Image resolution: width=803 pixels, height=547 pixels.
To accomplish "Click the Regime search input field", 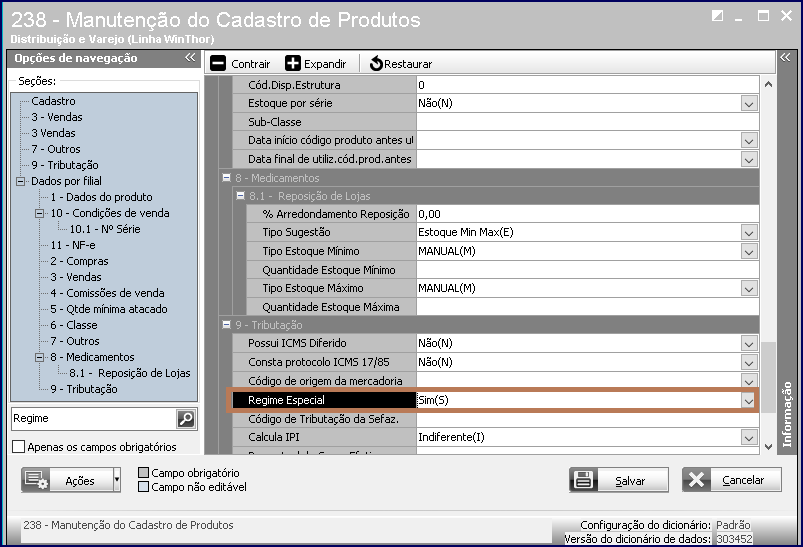I will [x=94, y=418].
